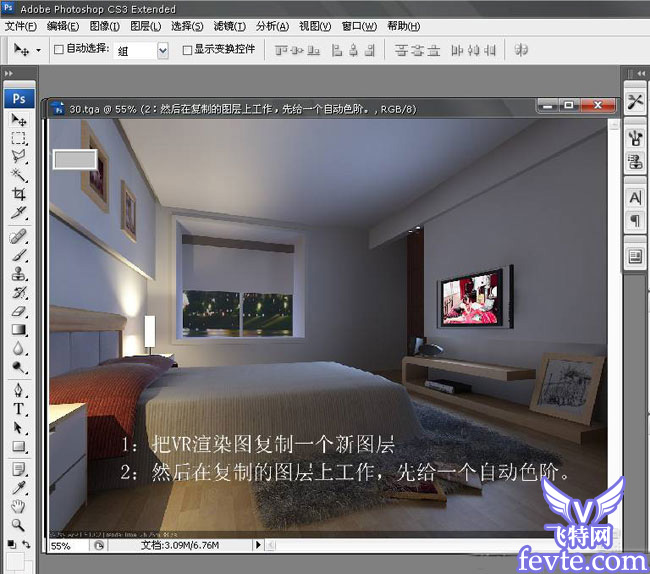Screen dimensions: 650x574
Task: Expand the right panel dock arrows
Action: pyautogui.click(x=641, y=73)
